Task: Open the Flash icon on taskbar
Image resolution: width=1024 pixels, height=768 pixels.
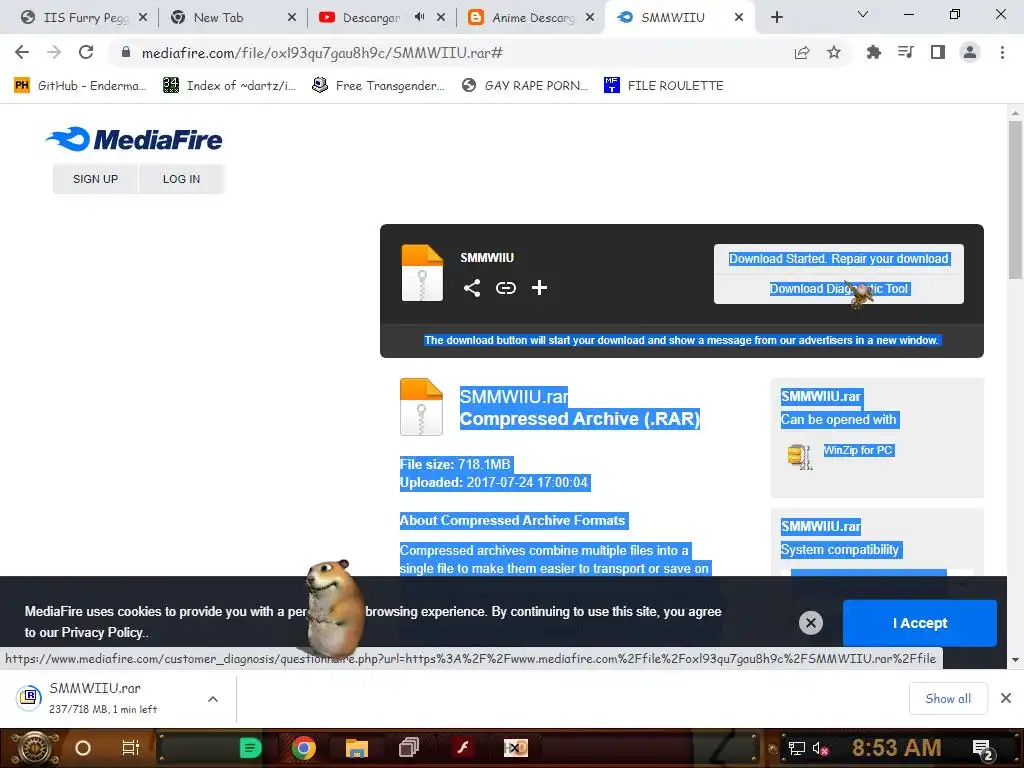Action: coord(462,748)
